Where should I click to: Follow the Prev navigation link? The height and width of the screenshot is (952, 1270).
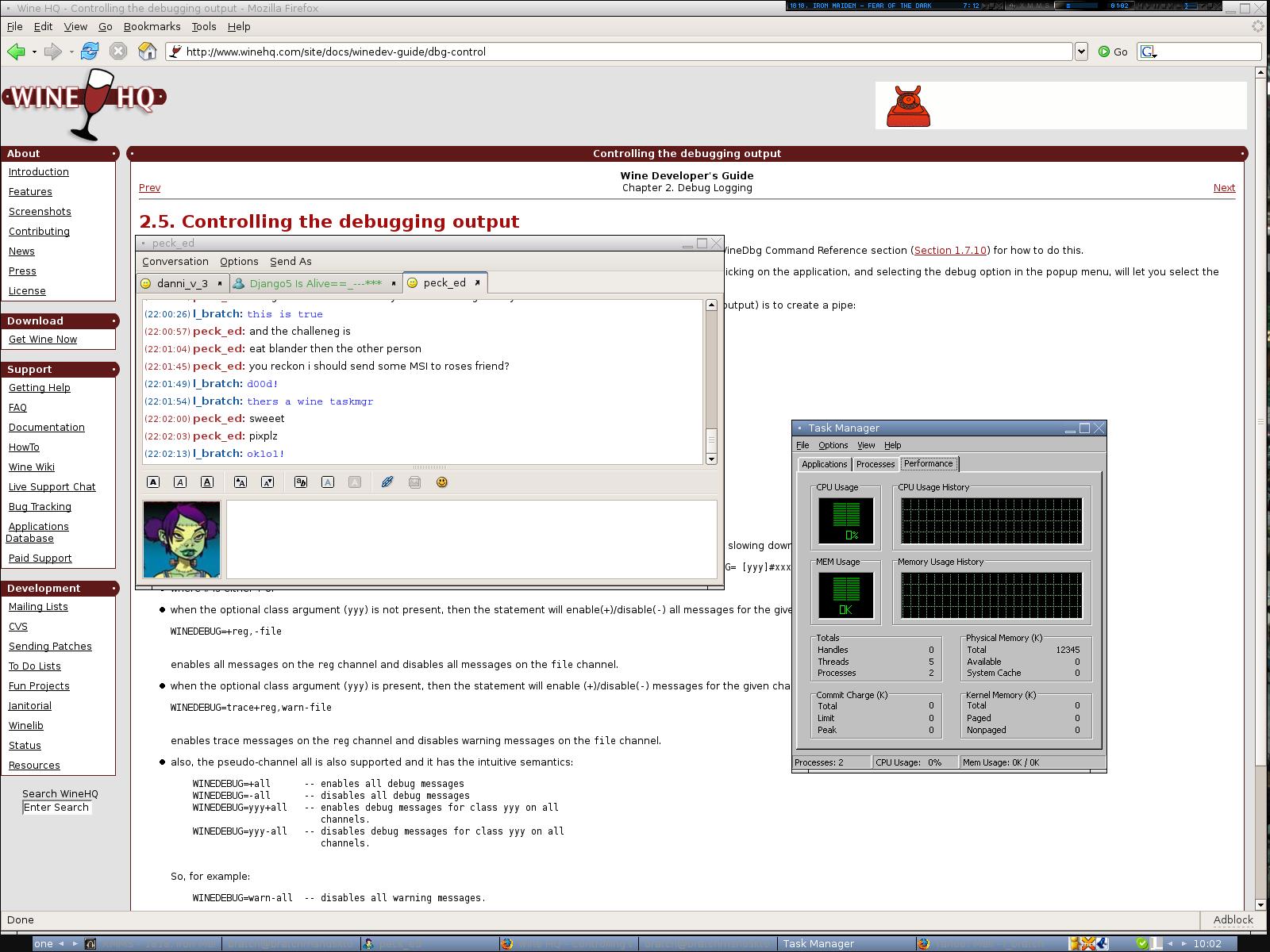click(x=149, y=188)
